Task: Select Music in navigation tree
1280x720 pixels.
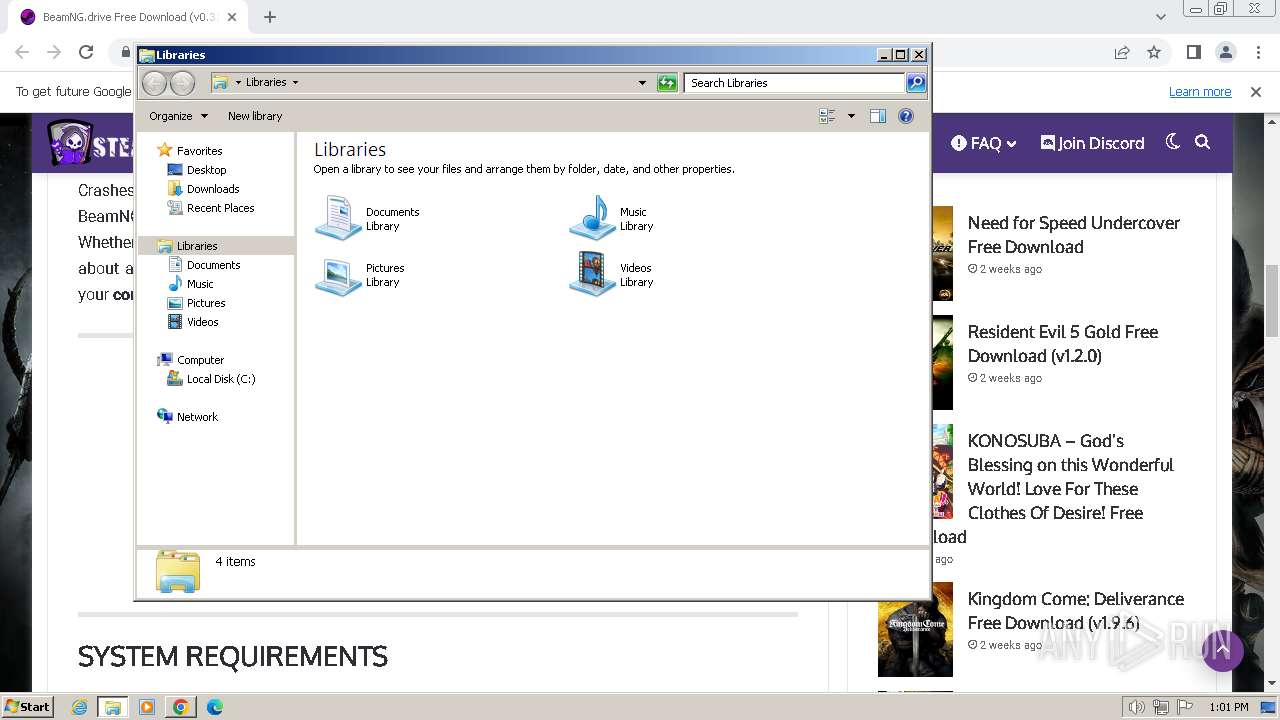Action: click(x=200, y=284)
